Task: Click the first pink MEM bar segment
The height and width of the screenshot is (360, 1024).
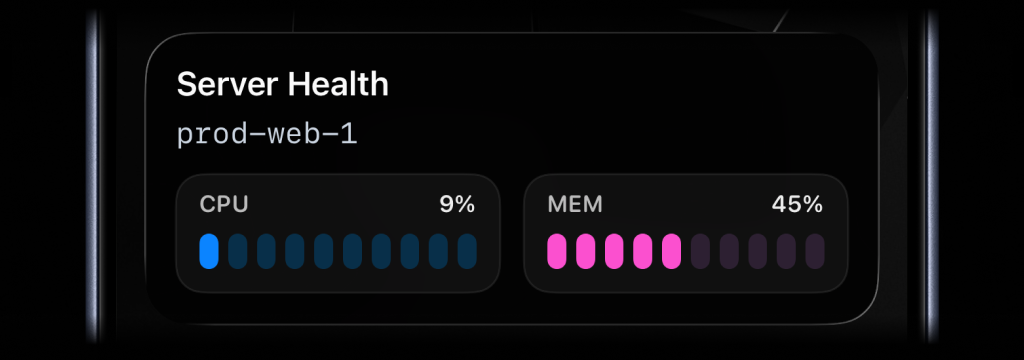Action: pyautogui.click(x=557, y=252)
